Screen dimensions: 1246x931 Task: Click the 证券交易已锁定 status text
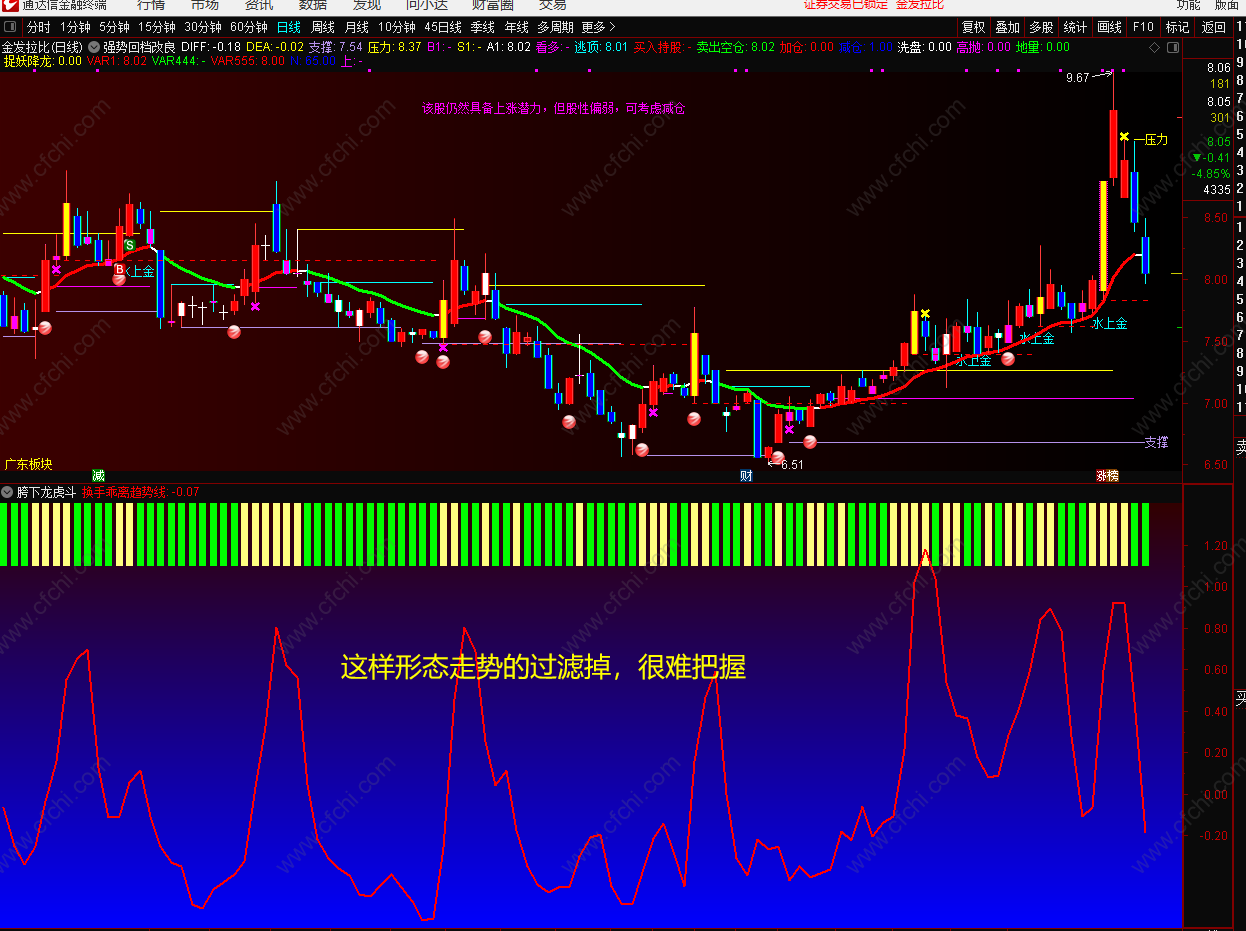point(846,5)
